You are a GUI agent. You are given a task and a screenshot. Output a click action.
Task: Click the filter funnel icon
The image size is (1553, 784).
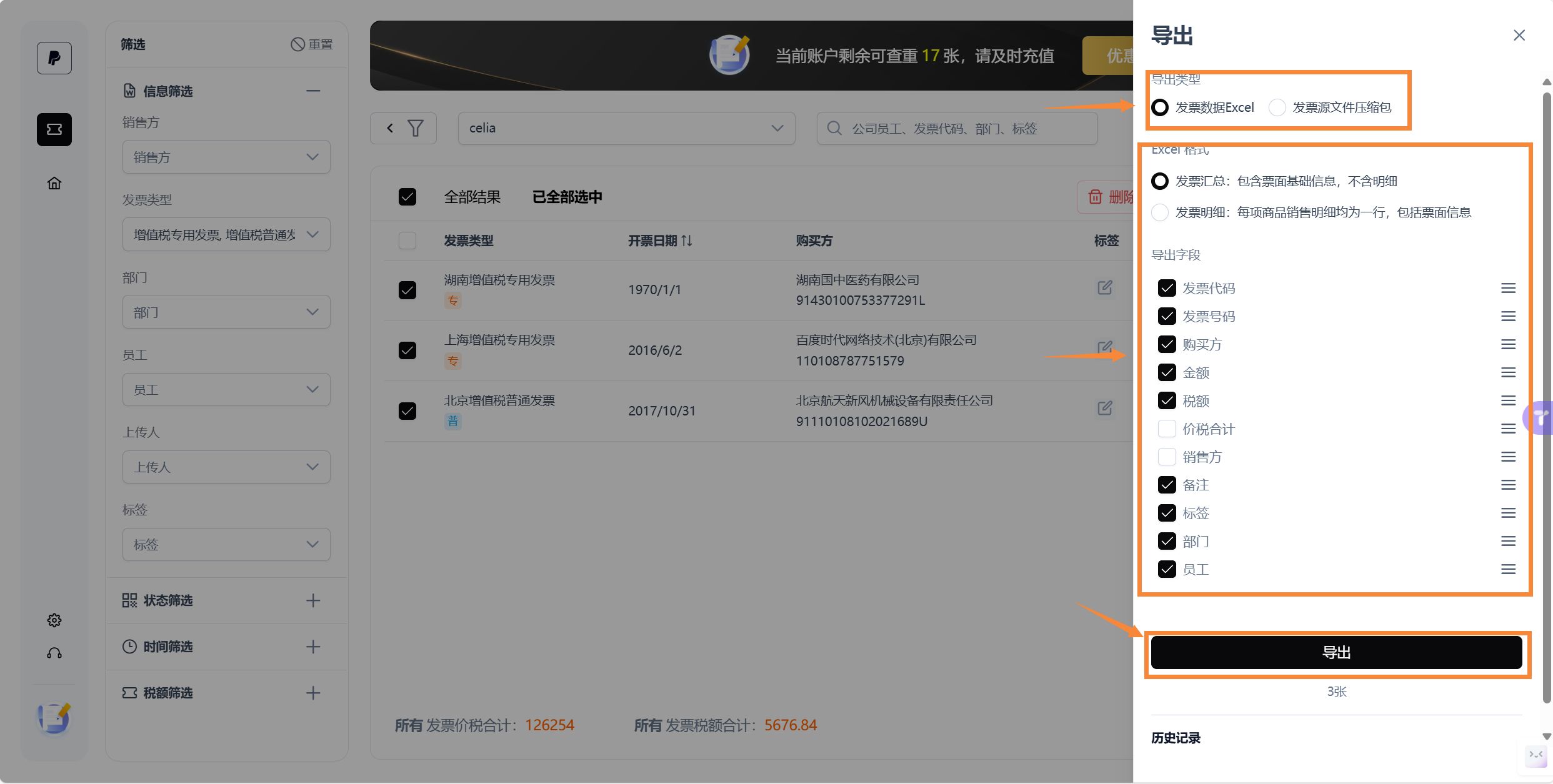[x=416, y=128]
